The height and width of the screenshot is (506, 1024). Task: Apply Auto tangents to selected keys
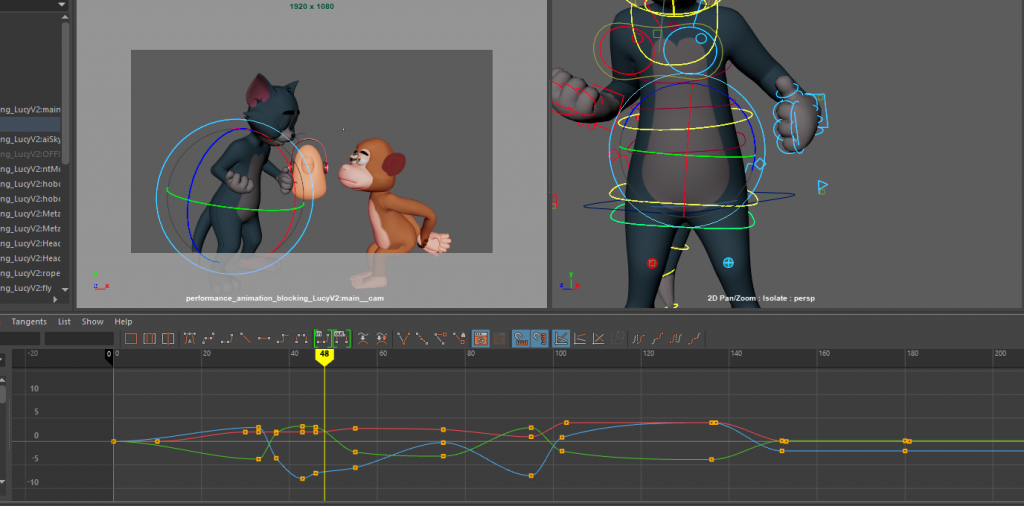pyautogui.click(x=190, y=338)
